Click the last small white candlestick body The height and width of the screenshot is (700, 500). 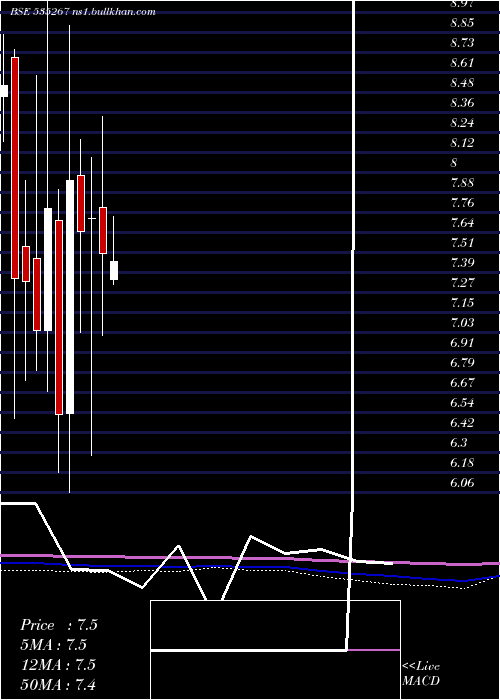114,271
